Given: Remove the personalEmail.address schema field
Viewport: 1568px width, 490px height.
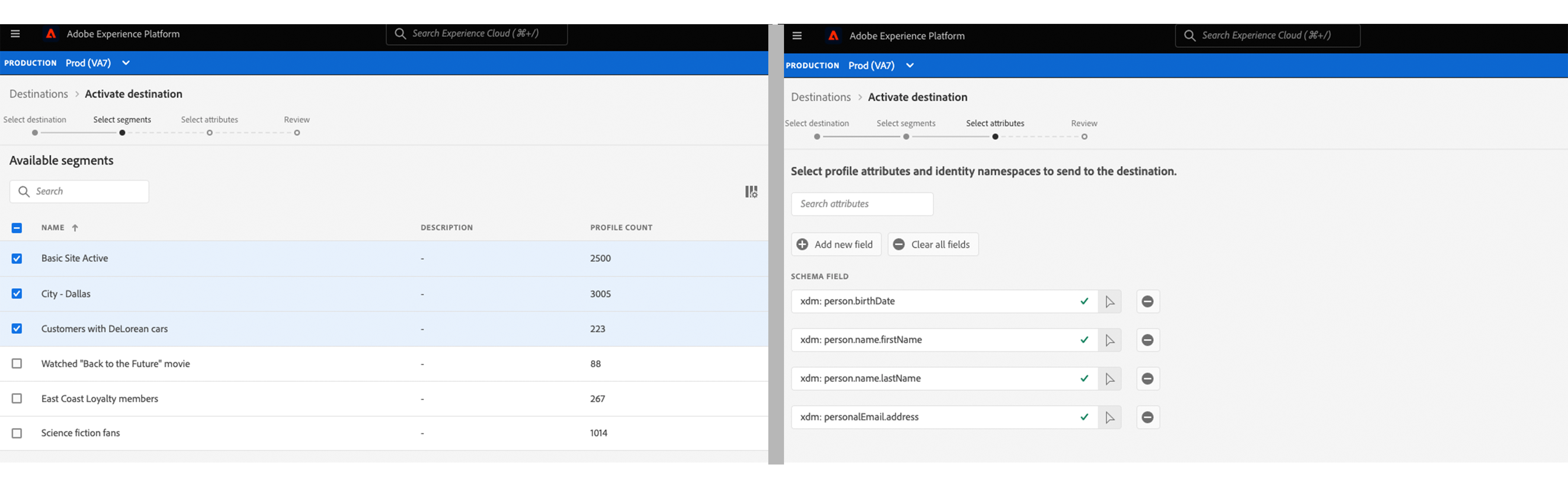Looking at the screenshot, I should tap(1147, 417).
